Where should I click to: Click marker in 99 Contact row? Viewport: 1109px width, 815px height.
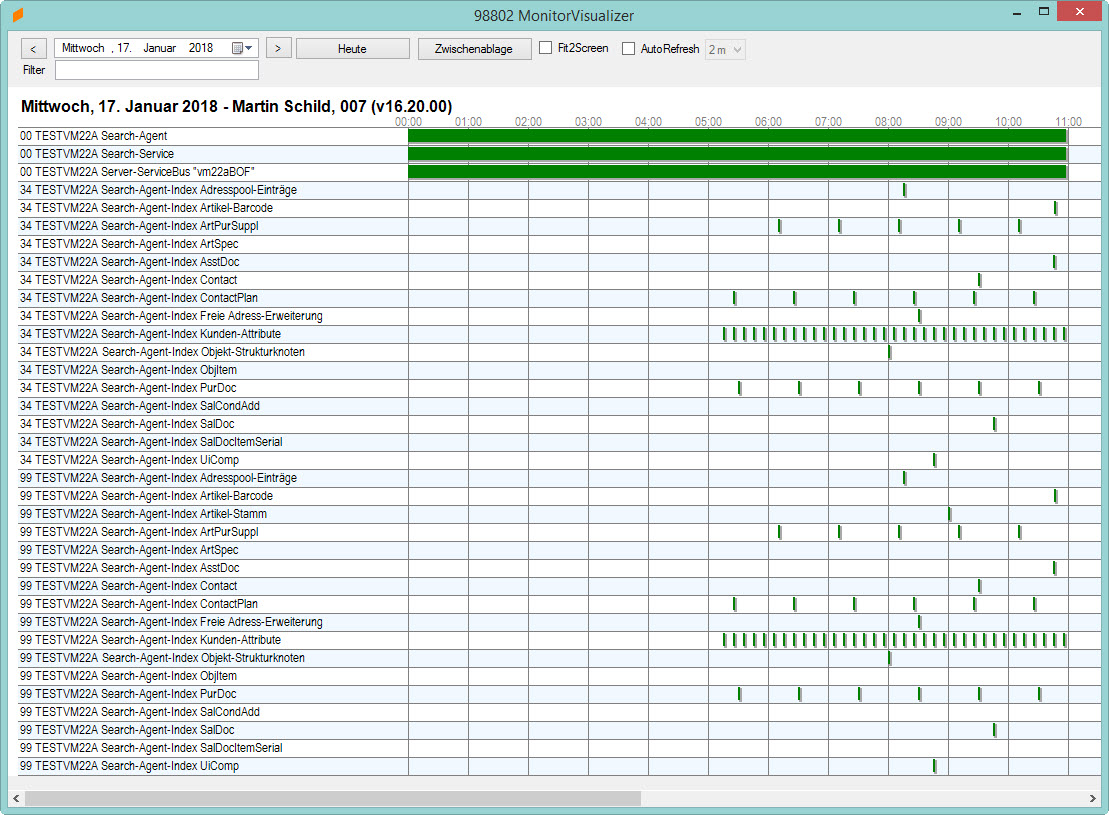980,586
